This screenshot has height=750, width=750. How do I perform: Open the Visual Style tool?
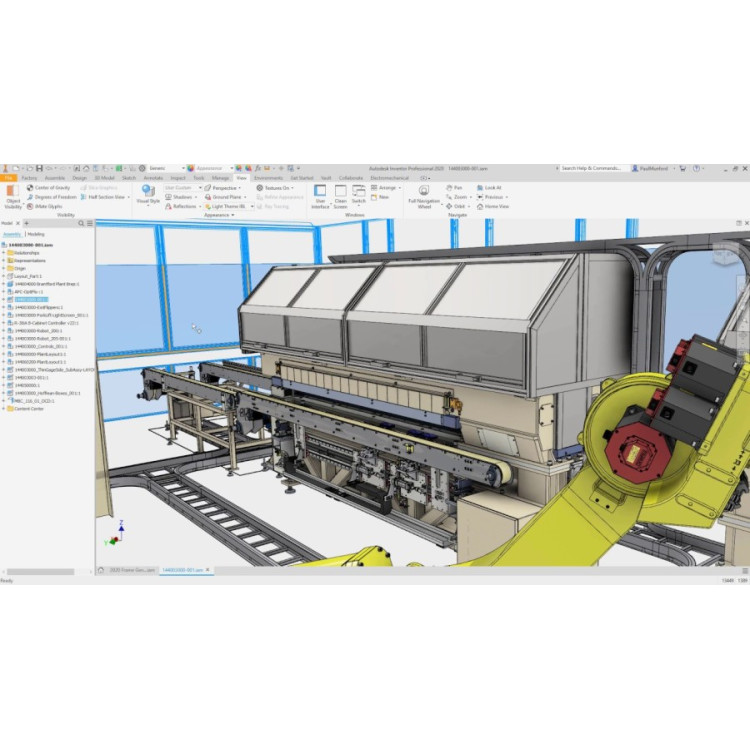tap(148, 193)
